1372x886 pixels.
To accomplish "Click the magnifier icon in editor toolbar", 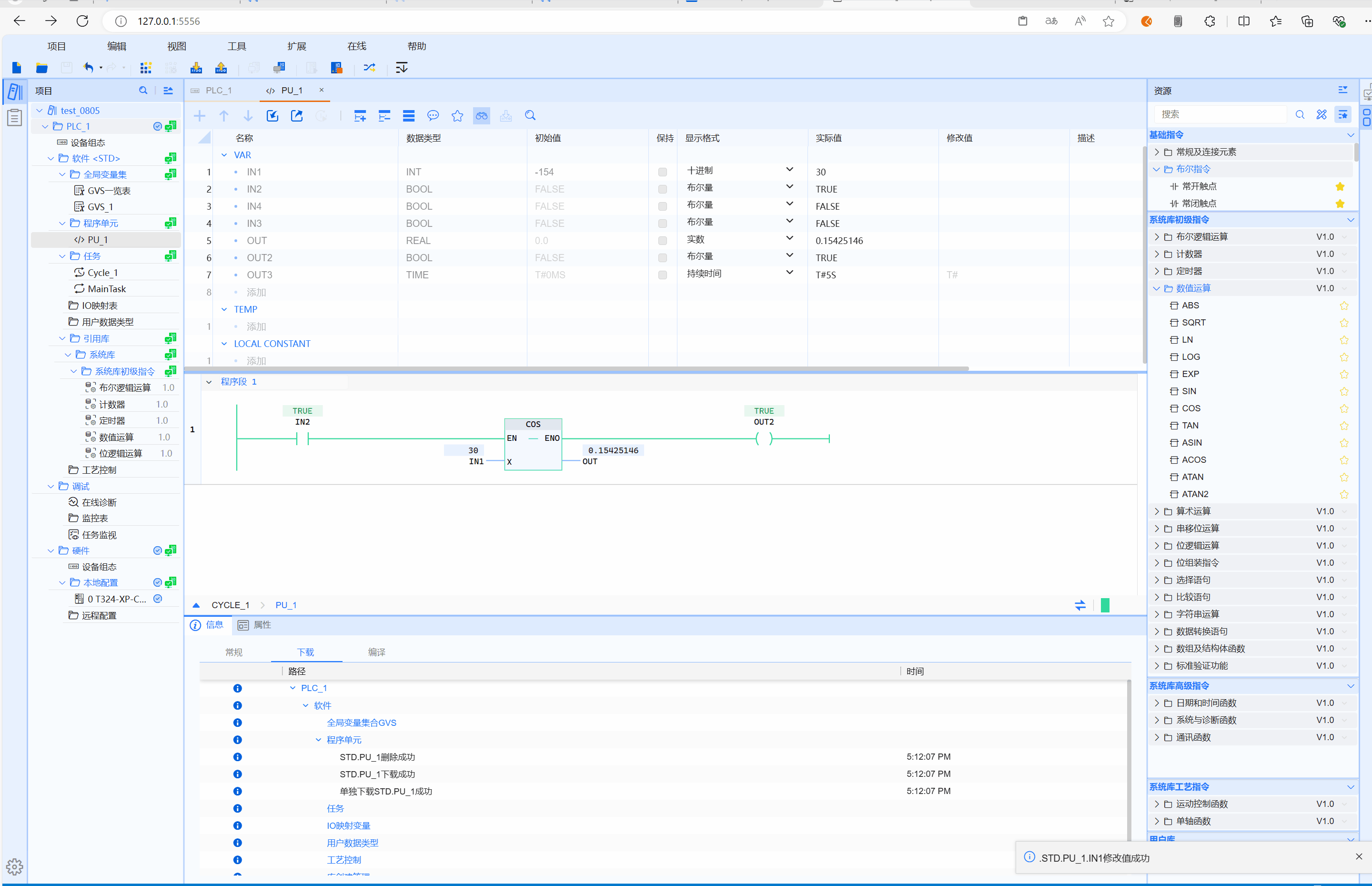I will [530, 116].
